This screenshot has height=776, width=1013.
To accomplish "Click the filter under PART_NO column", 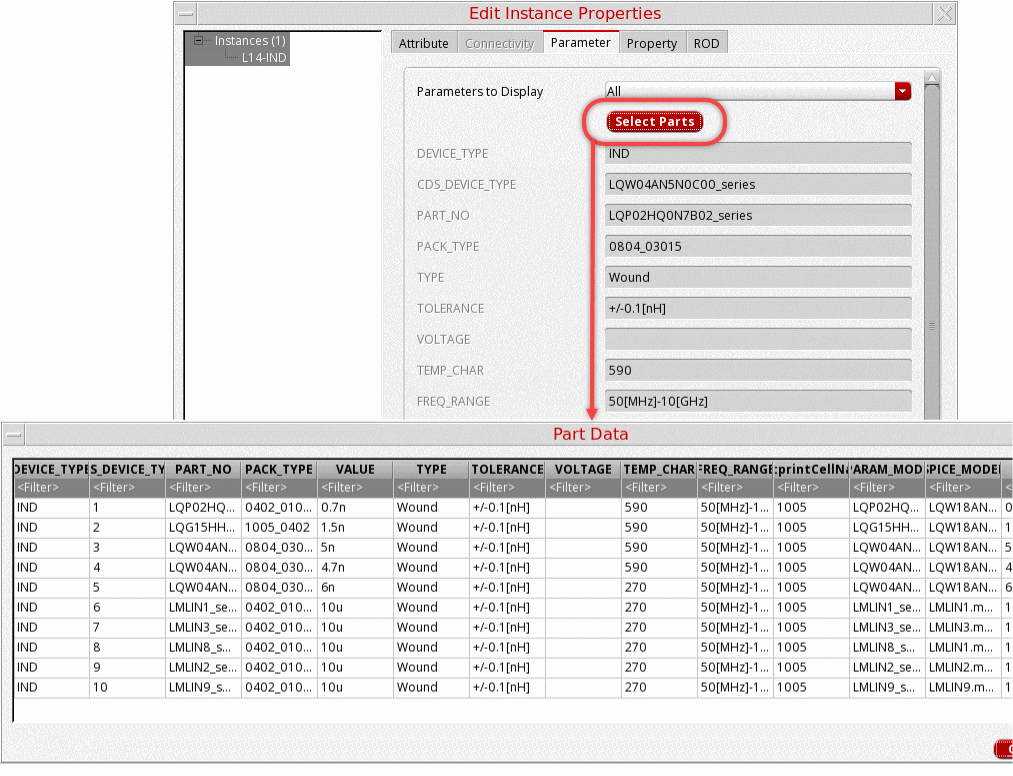I will (x=203, y=488).
